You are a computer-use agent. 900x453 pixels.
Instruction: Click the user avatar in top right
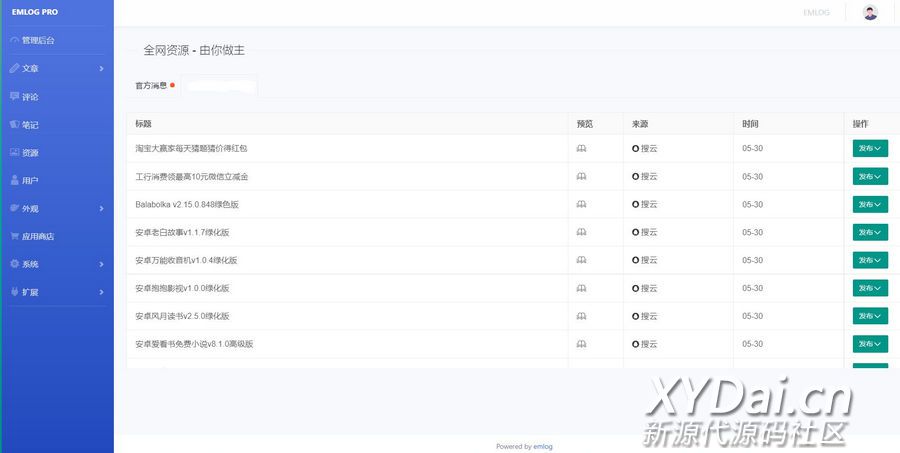pos(870,13)
